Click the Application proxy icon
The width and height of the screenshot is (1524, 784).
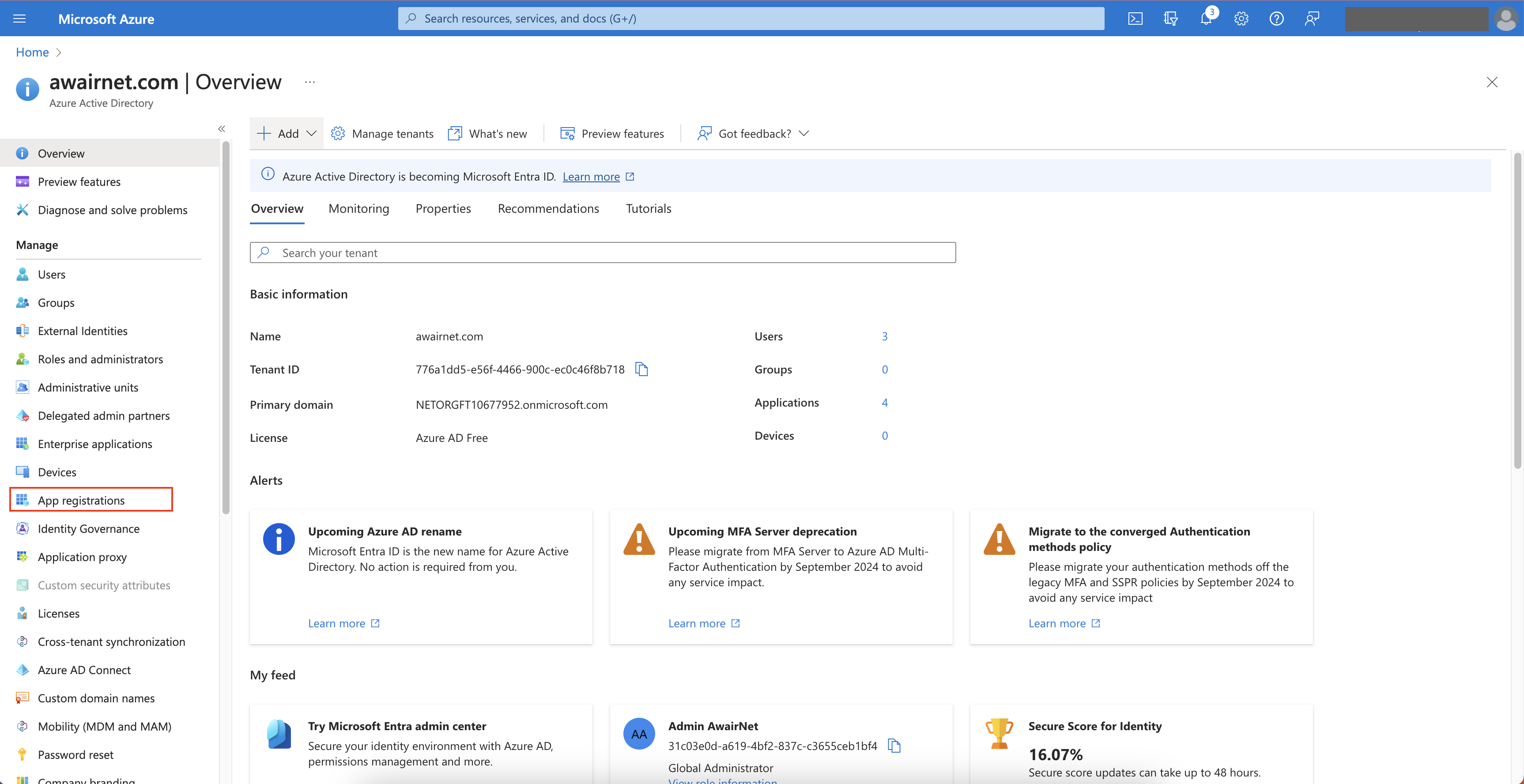click(x=23, y=557)
